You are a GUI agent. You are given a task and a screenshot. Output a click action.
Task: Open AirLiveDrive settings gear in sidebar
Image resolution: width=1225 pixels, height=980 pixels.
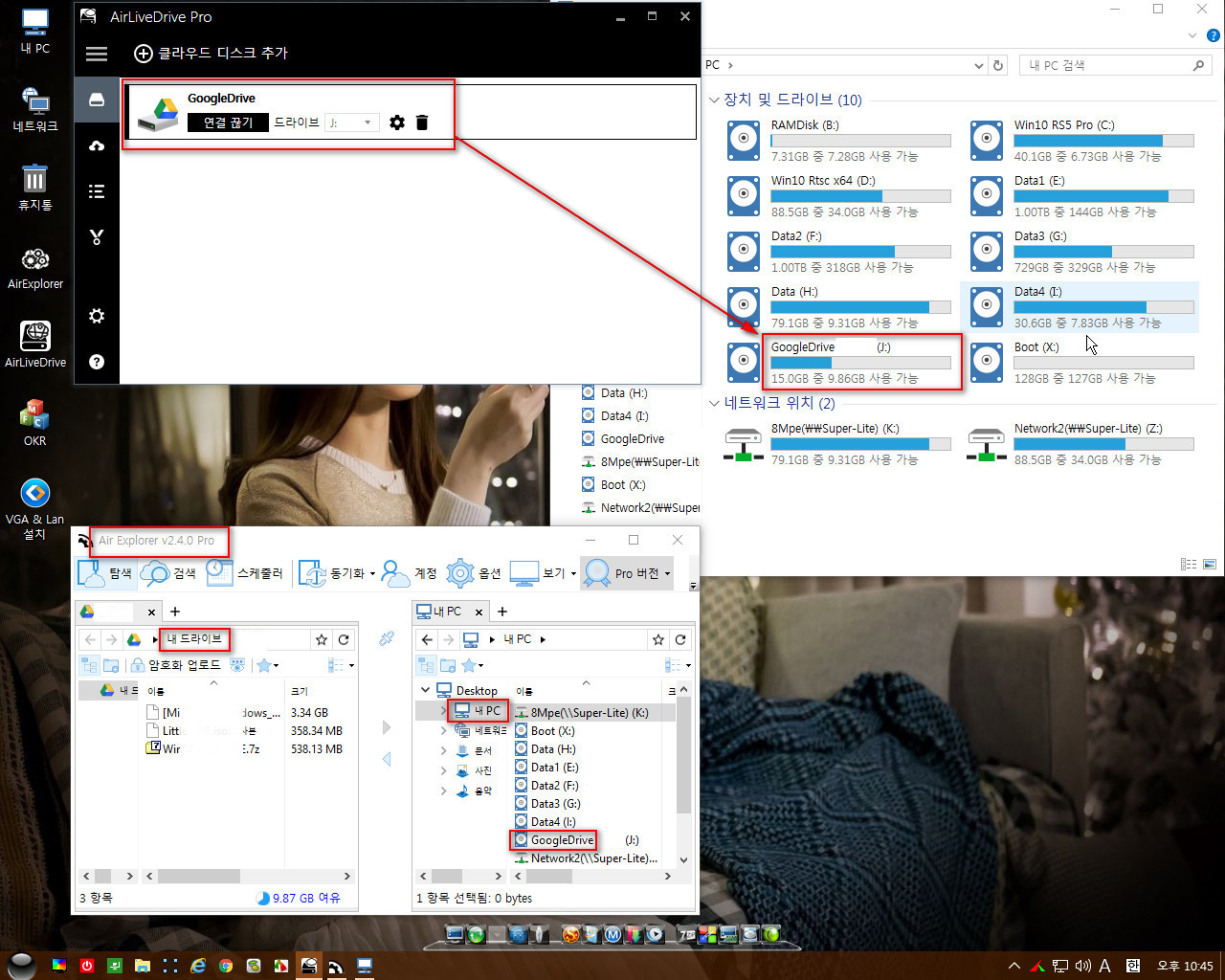point(97,316)
